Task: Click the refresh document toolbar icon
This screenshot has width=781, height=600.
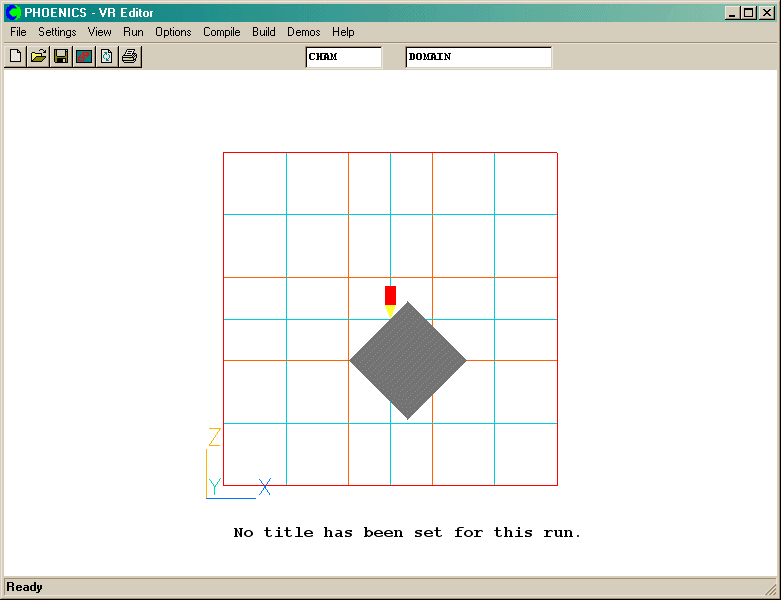Action: pos(107,57)
